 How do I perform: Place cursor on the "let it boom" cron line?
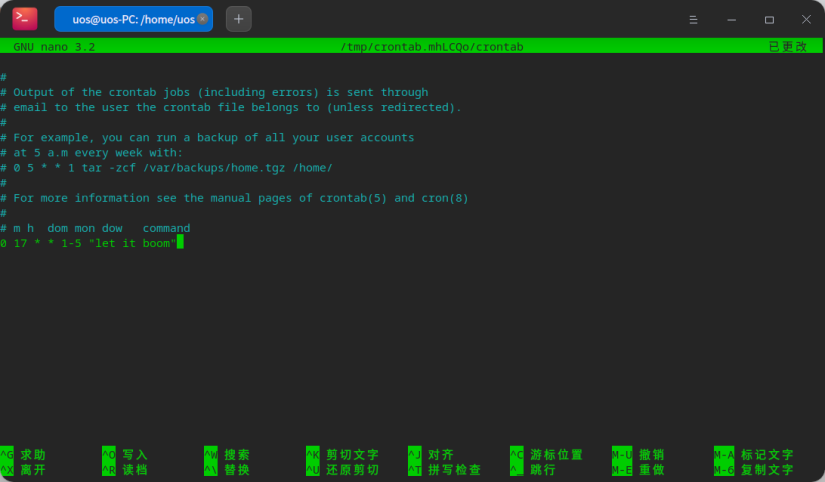point(90,243)
